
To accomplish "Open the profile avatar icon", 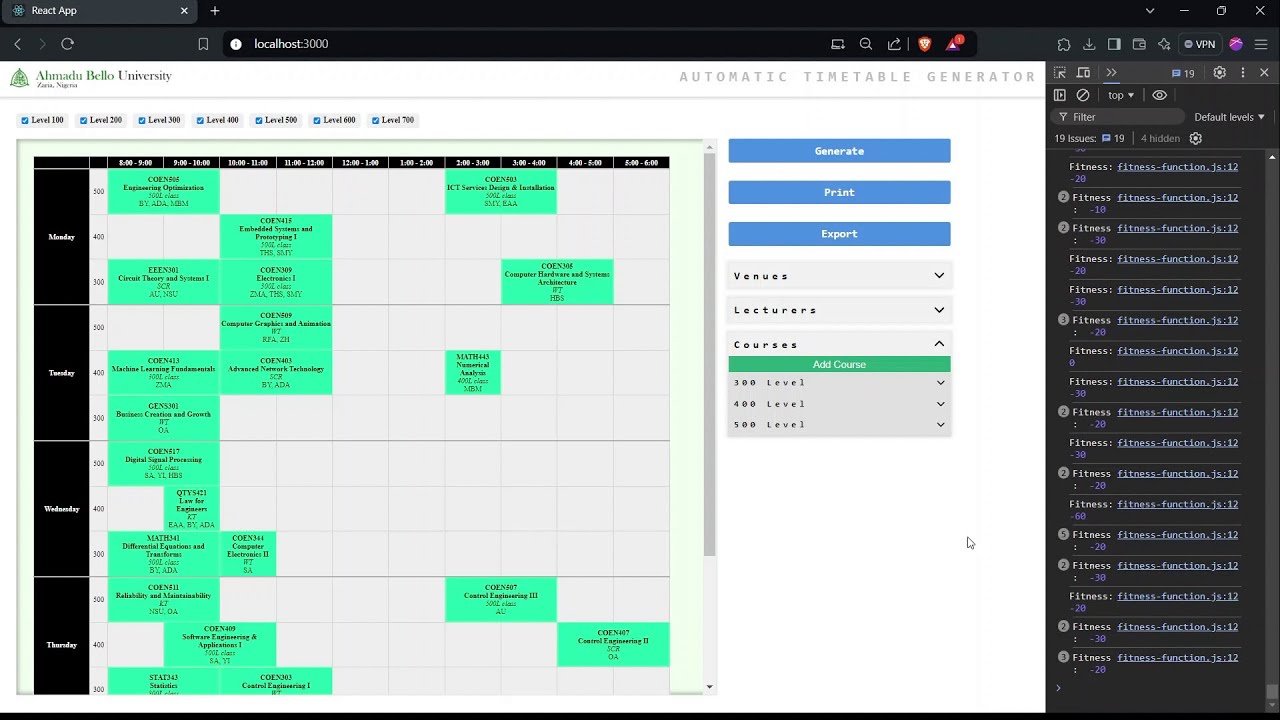I will (1236, 44).
